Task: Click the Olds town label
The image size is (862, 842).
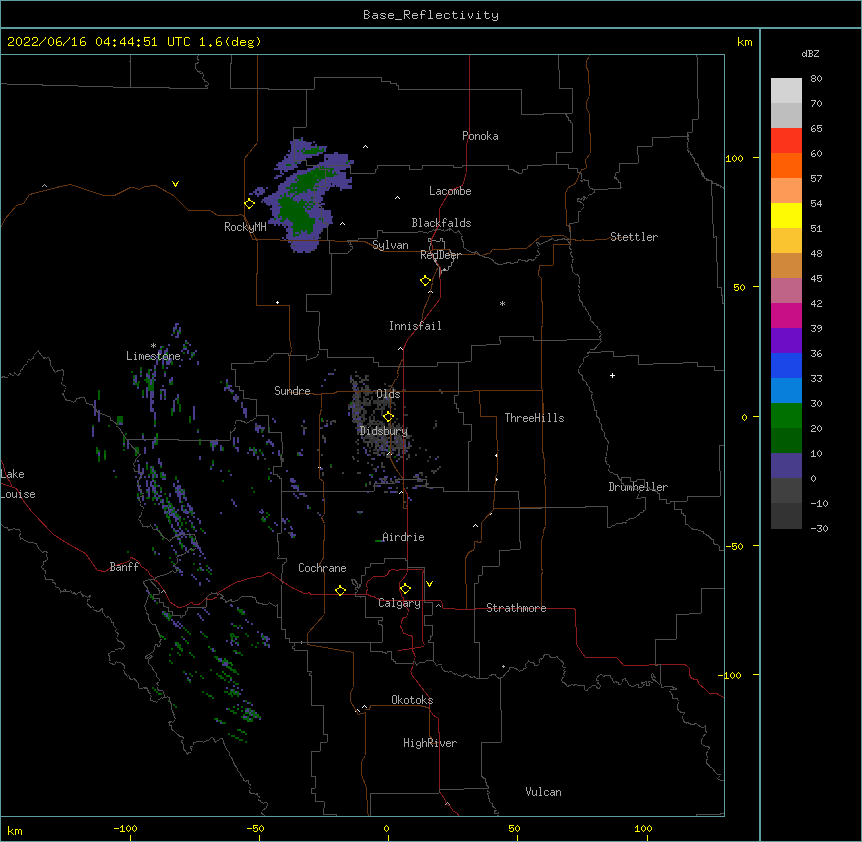Action: point(388,394)
